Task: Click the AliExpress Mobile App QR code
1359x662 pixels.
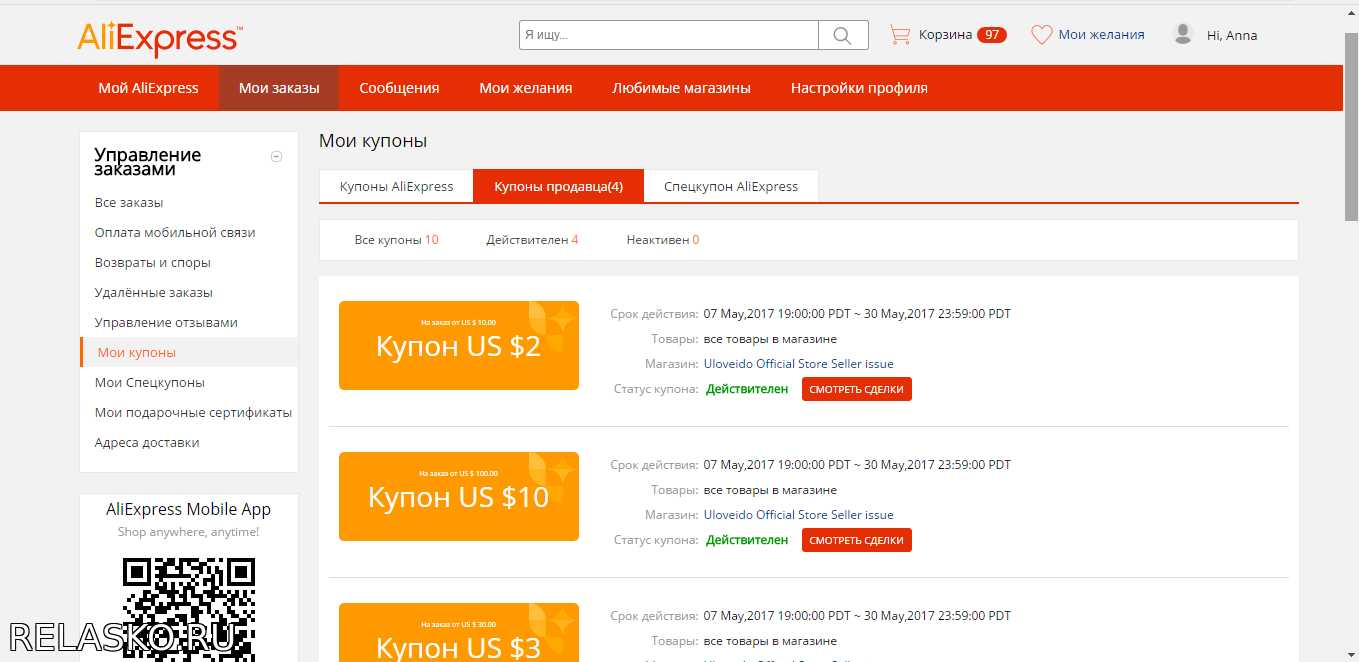Action: 189,609
